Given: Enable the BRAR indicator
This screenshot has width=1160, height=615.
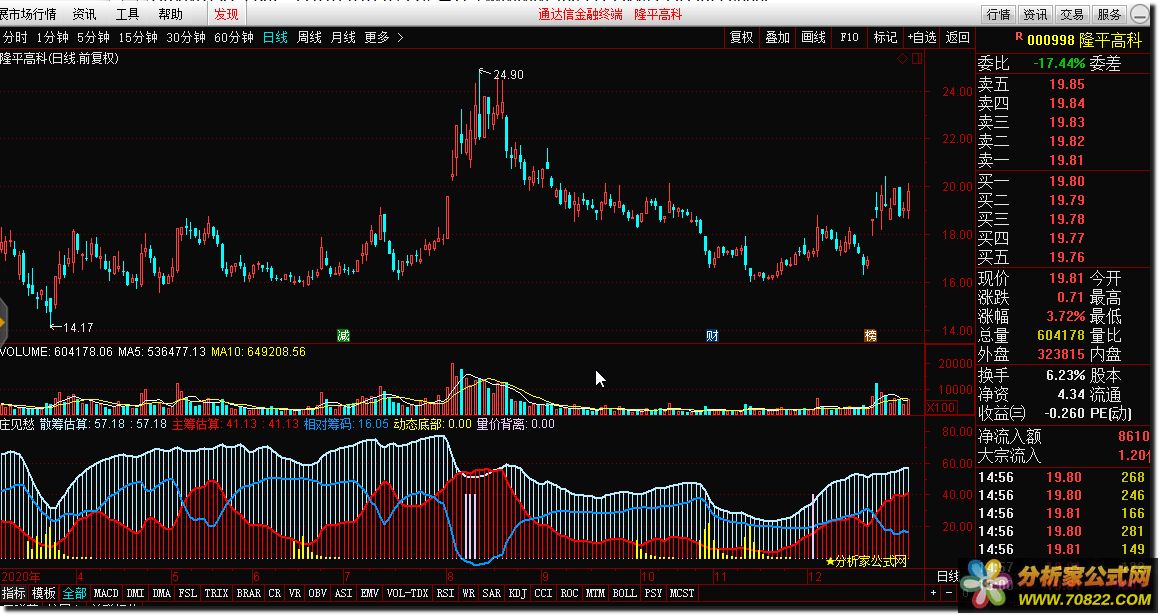Looking at the screenshot, I should click(249, 593).
